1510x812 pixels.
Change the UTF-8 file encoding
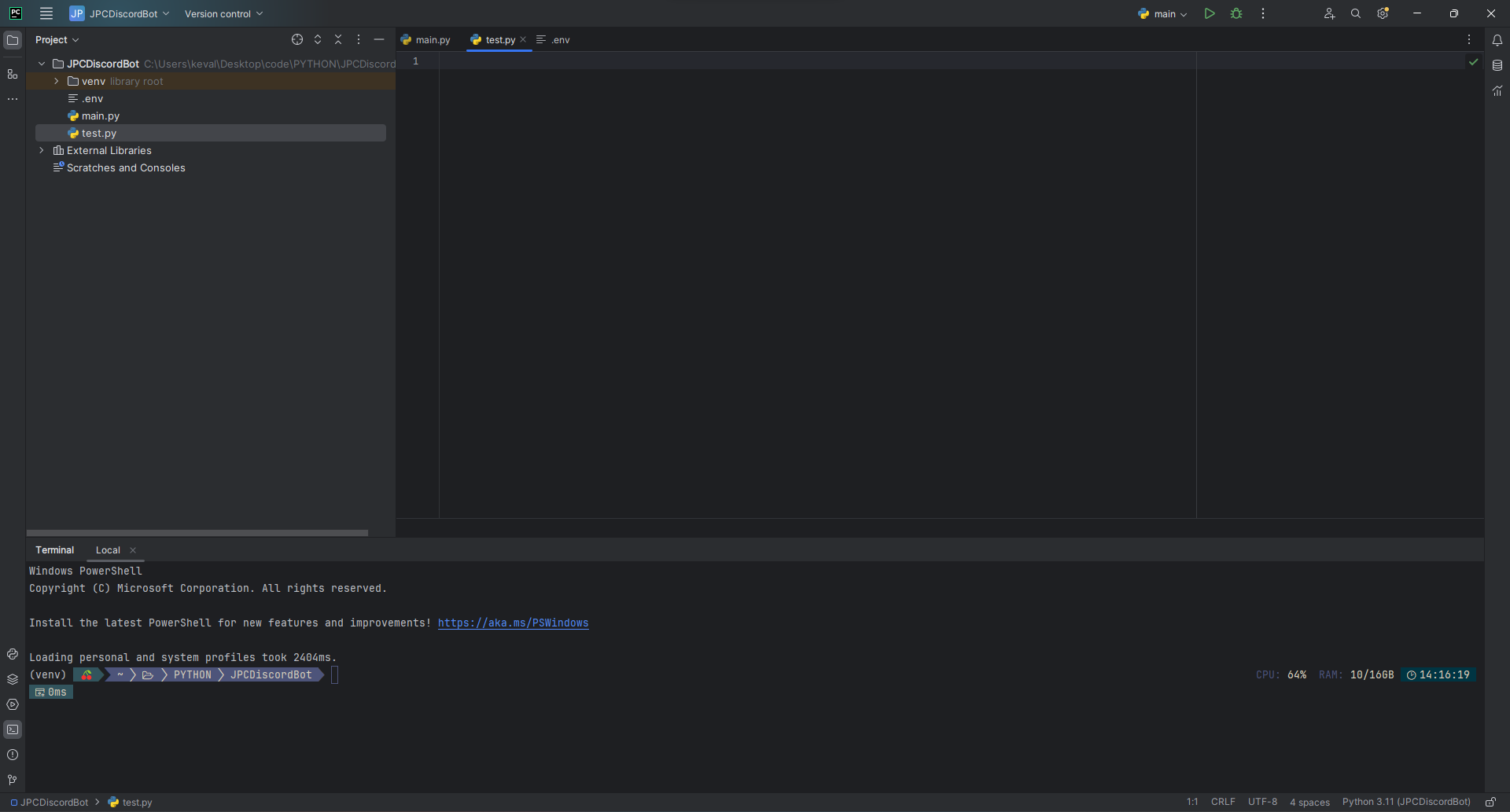pos(1262,802)
